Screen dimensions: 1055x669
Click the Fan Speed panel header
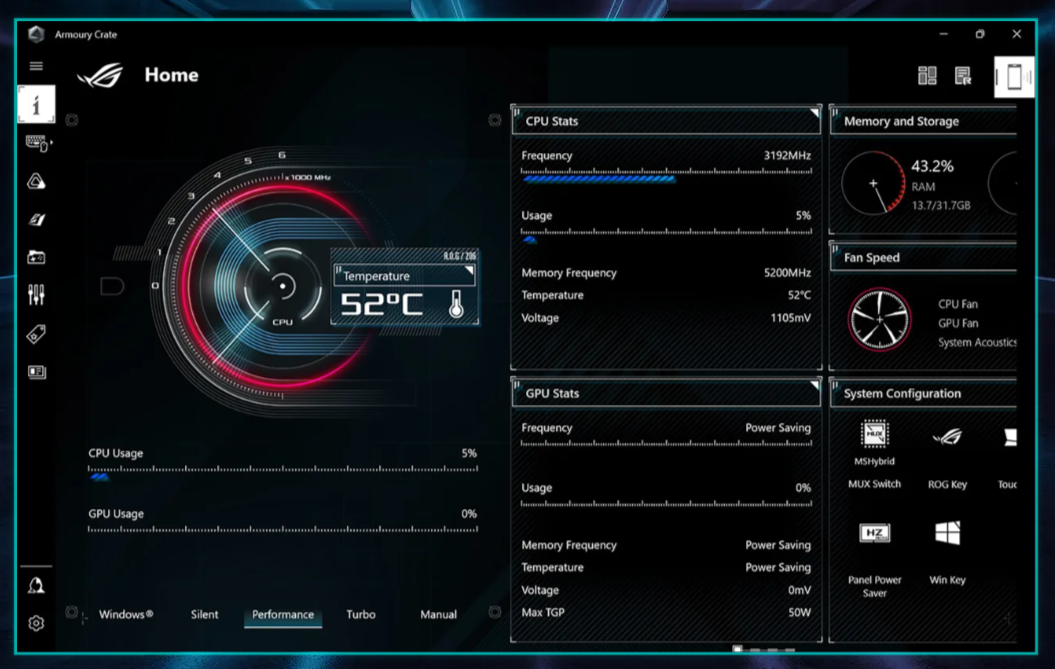coord(924,258)
